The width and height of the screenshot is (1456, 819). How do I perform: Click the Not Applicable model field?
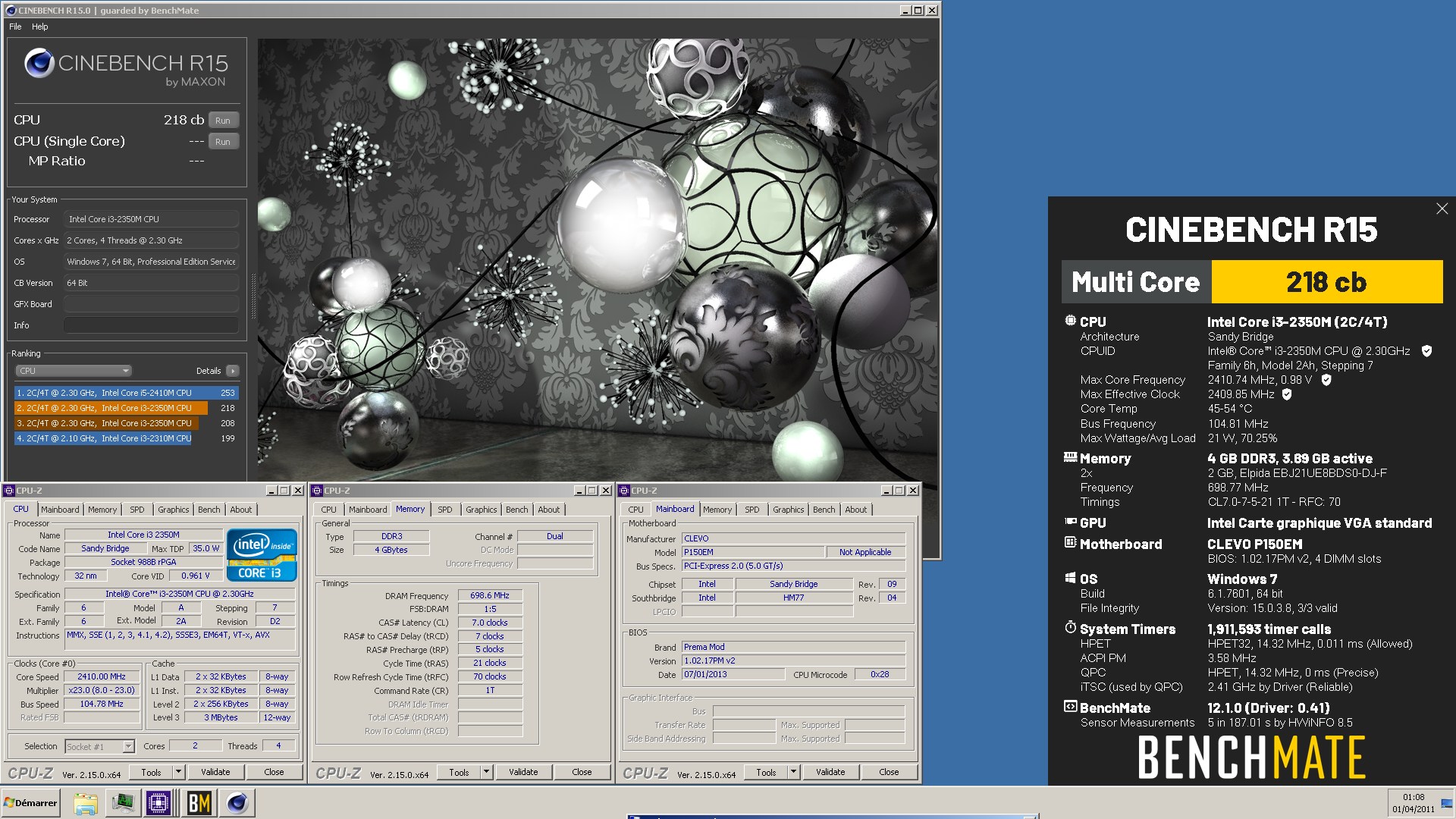(x=865, y=552)
